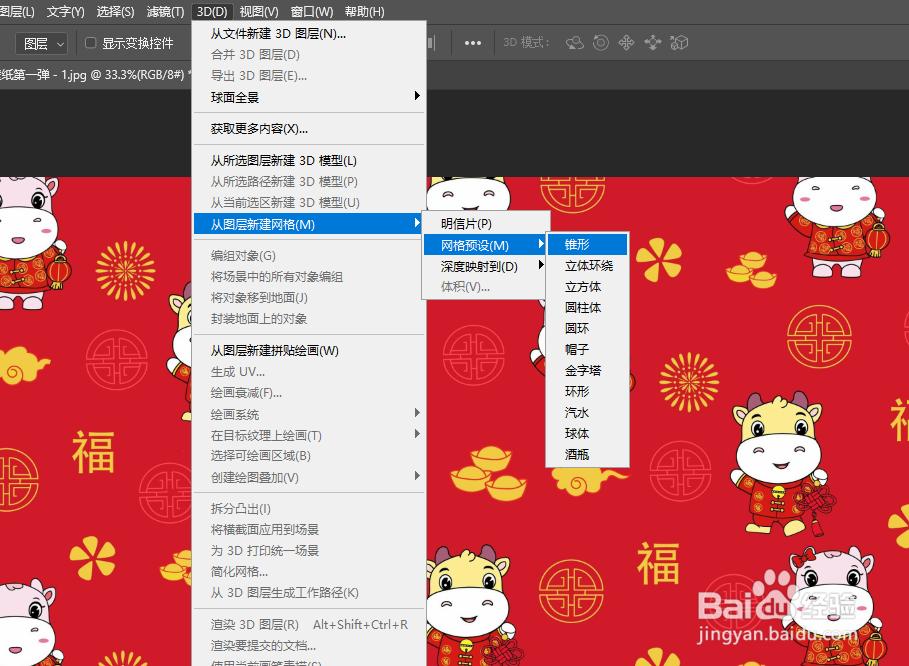Select the 3D pan object mode icon
Image resolution: width=909 pixels, height=666 pixels.
point(627,43)
